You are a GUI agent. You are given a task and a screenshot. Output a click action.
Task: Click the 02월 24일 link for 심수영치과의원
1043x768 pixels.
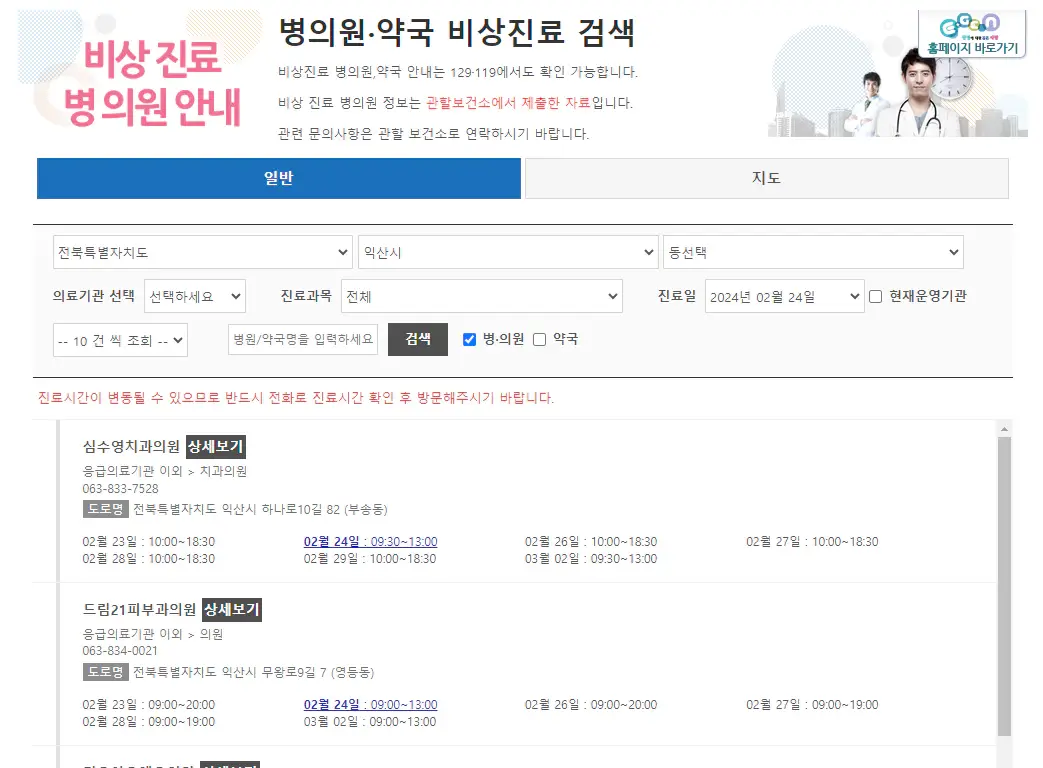click(x=369, y=541)
